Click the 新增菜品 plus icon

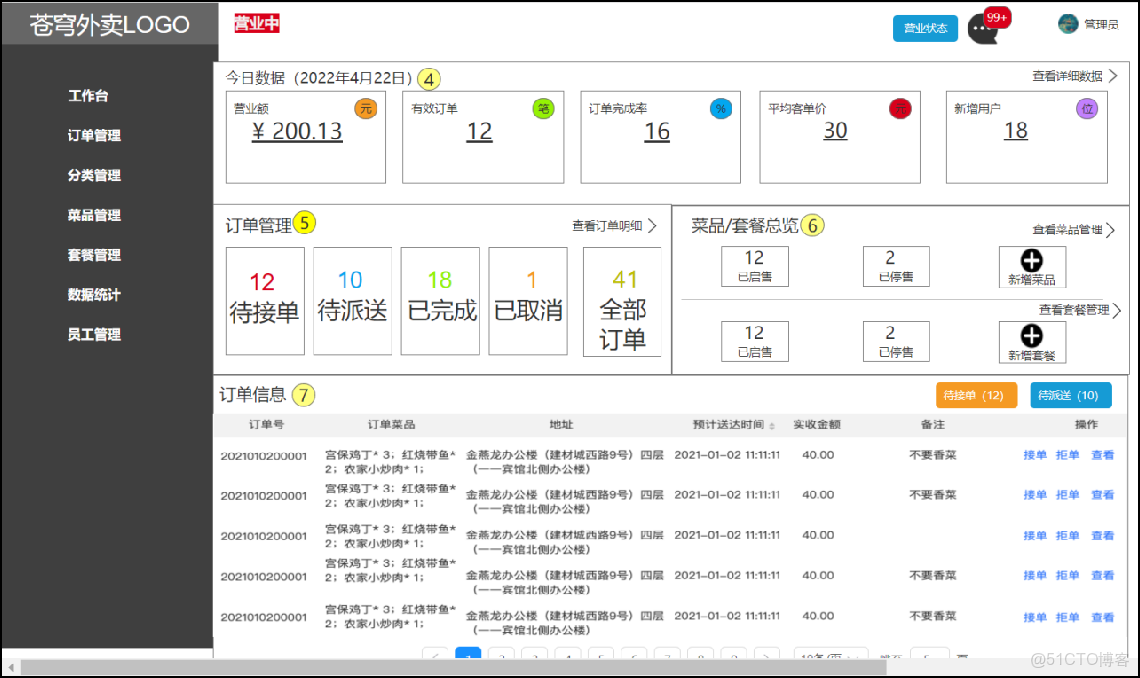pyautogui.click(x=1030, y=261)
